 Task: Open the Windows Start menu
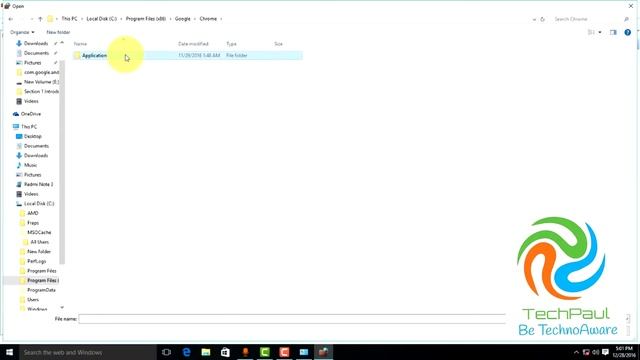(9, 352)
